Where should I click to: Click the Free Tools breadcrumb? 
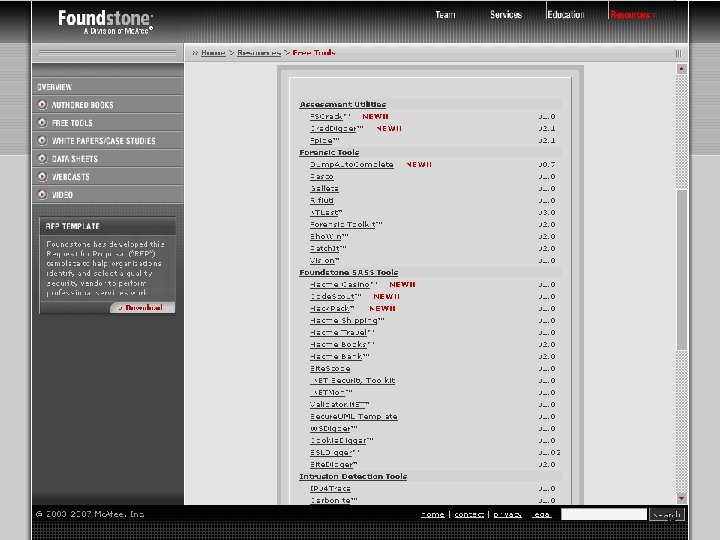(x=314, y=53)
